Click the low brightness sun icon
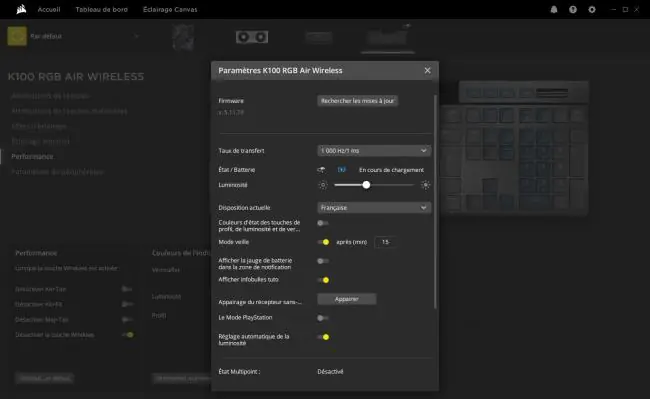 point(323,185)
